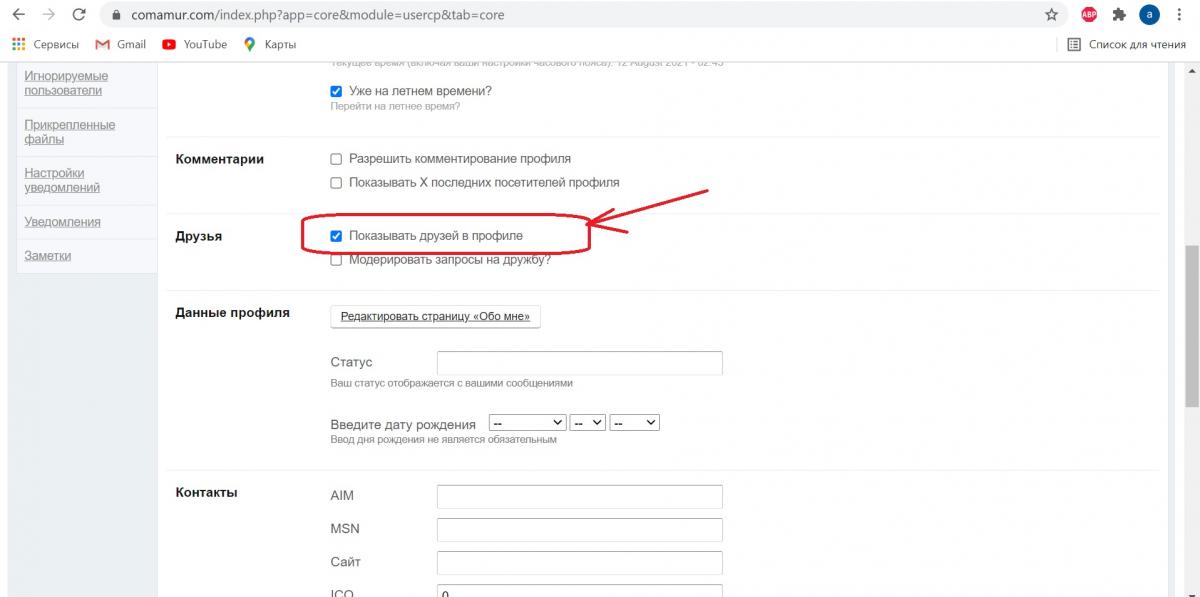Click into the Статус text field
1200x597 pixels.
click(579, 362)
